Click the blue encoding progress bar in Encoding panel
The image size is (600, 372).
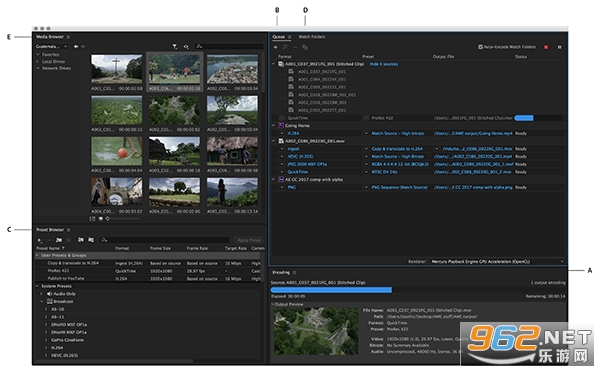[x=331, y=290]
